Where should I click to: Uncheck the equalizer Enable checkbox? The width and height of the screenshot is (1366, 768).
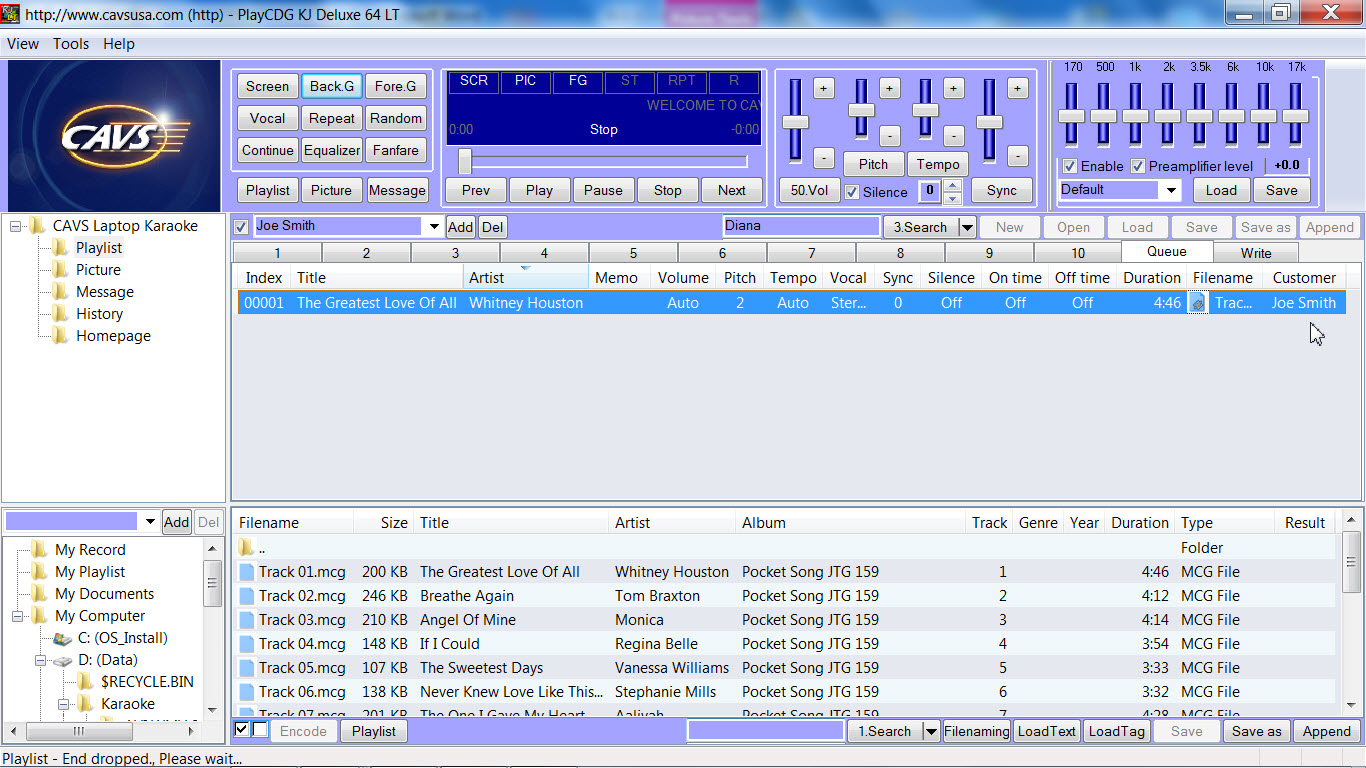tap(1070, 166)
